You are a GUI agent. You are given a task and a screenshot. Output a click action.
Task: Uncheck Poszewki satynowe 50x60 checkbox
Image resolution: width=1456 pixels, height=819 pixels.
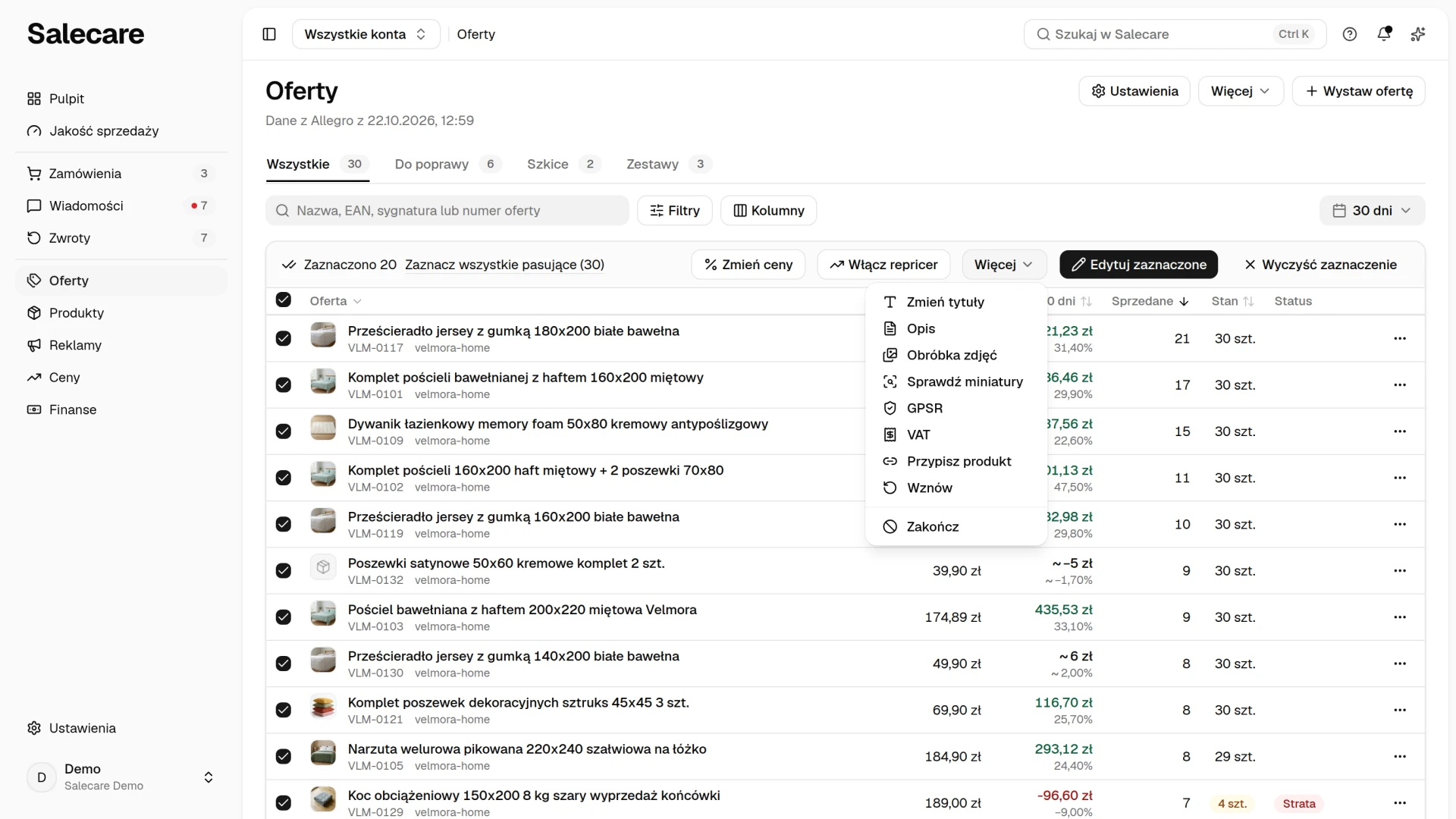(x=284, y=571)
